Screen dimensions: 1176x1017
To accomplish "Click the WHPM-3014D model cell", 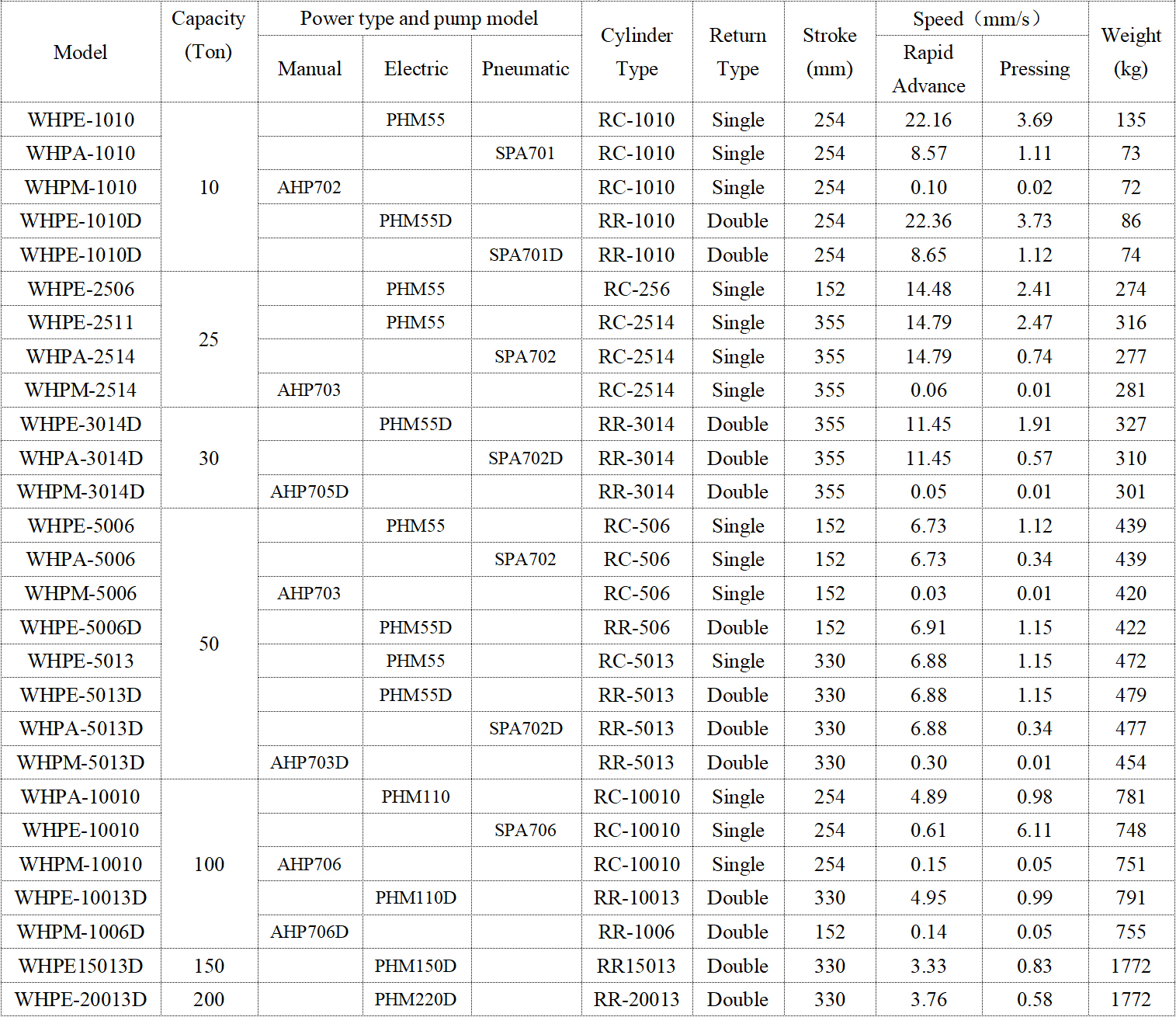I will tap(81, 491).
